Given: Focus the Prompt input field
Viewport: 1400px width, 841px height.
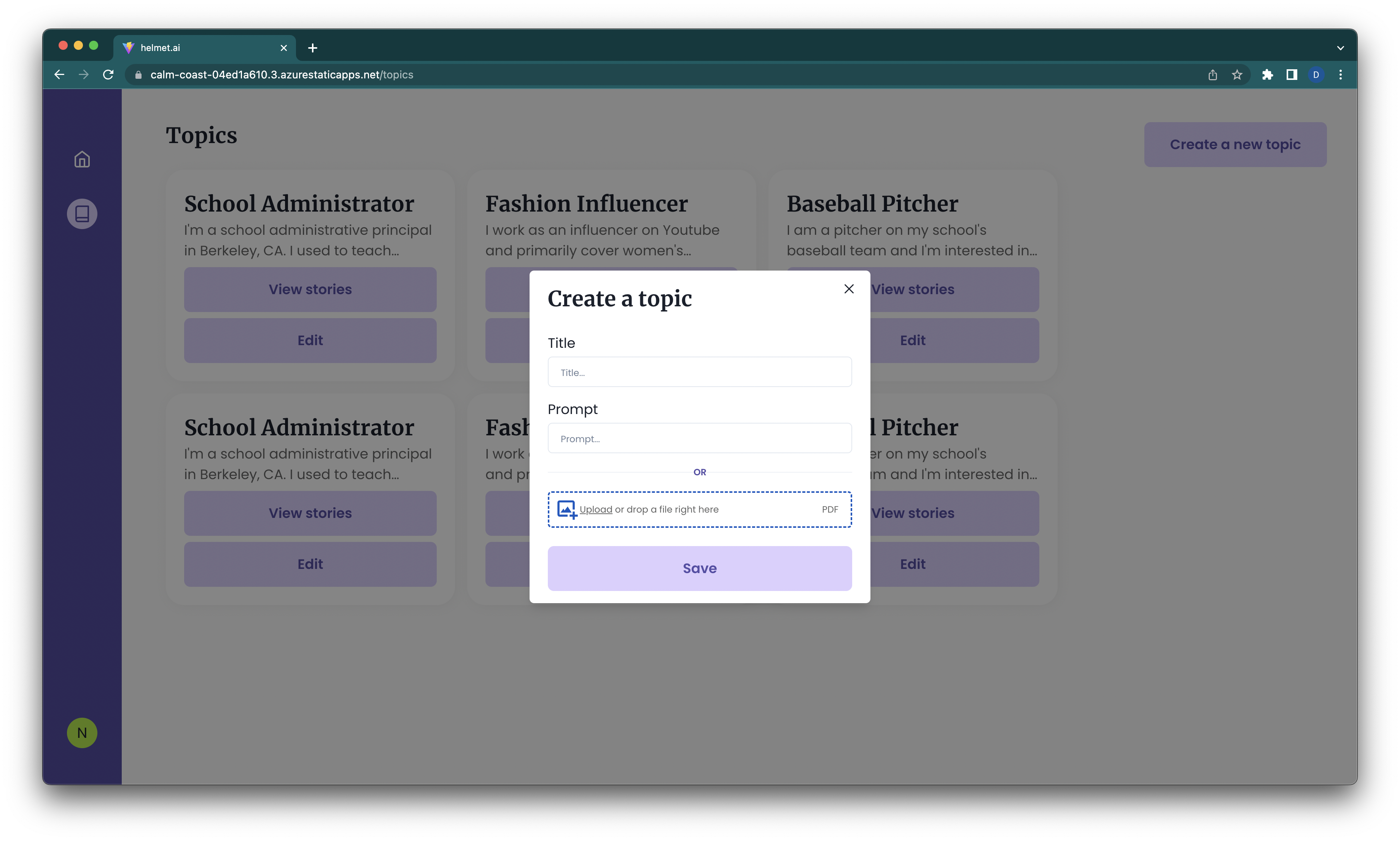Looking at the screenshot, I should (x=699, y=439).
